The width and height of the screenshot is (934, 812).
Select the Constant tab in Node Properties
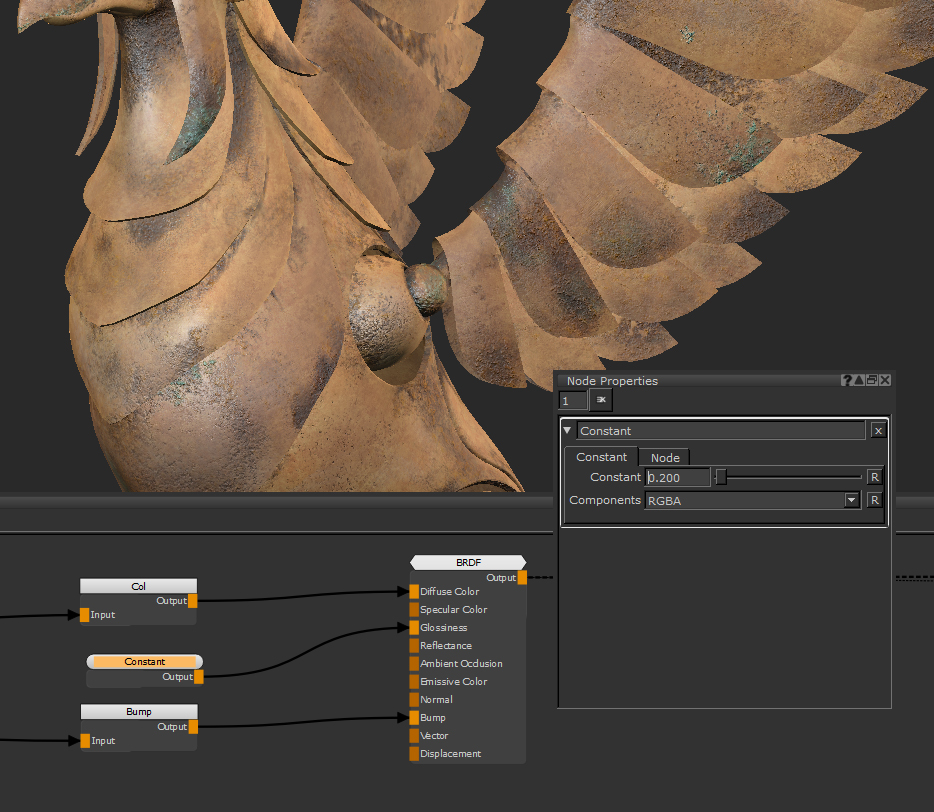click(x=601, y=457)
